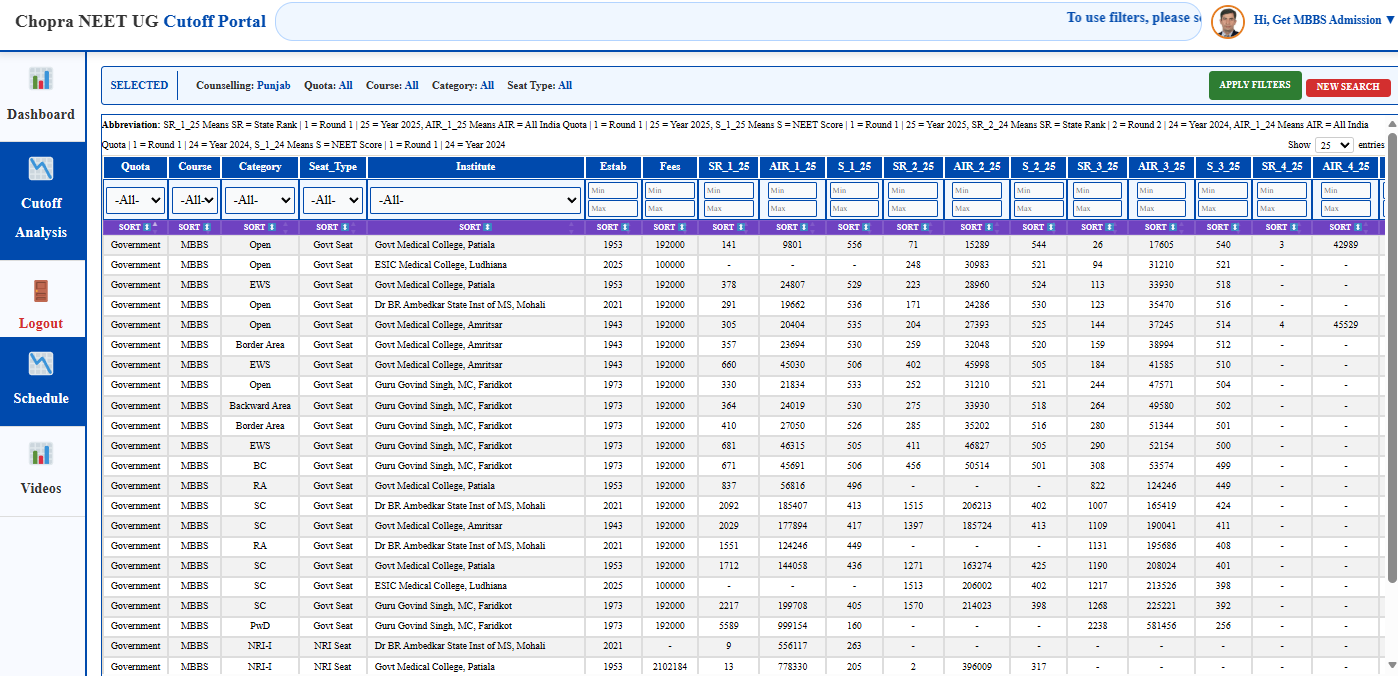Expand the Quota filter dropdown
The height and width of the screenshot is (676, 1398).
point(135,200)
